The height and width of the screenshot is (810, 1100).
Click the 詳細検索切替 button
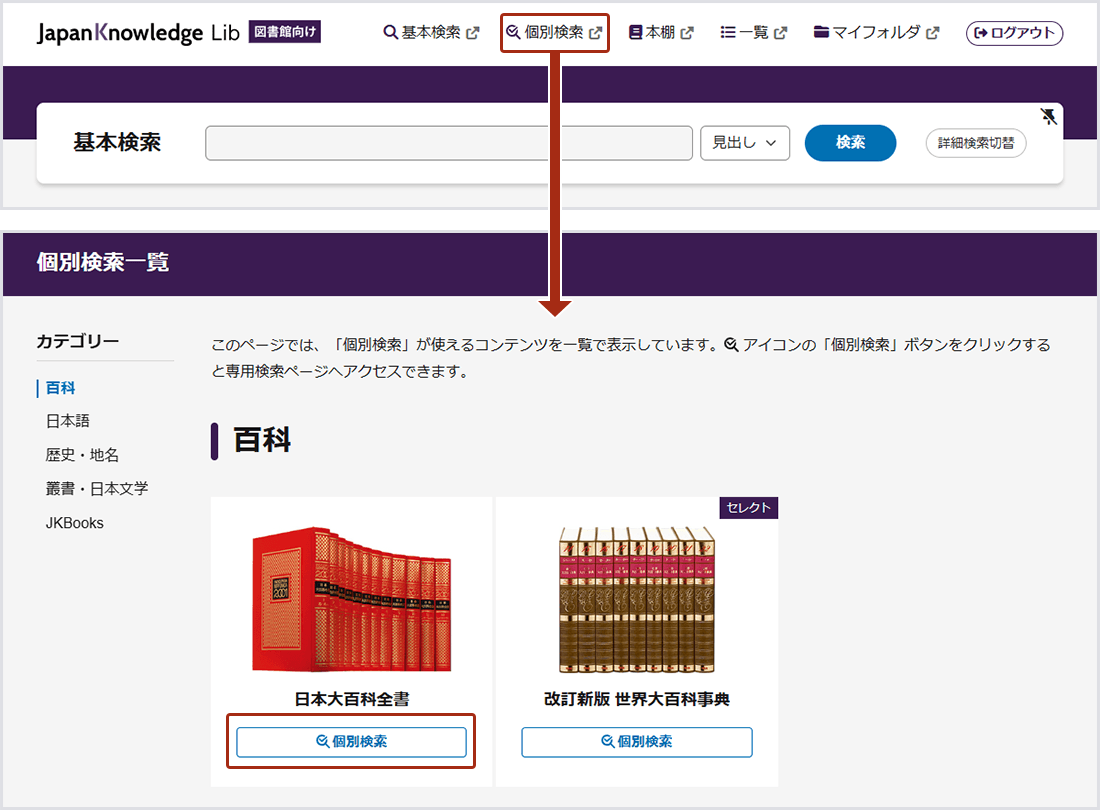(976, 143)
